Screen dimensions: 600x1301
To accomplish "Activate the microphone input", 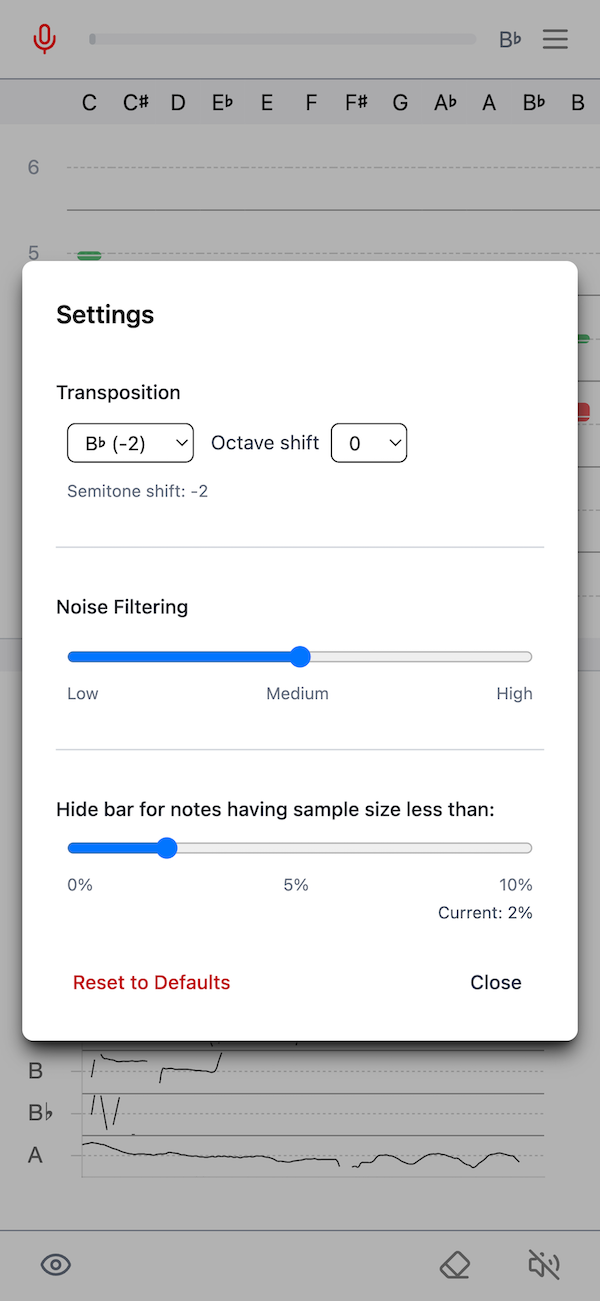I will 45,39.
